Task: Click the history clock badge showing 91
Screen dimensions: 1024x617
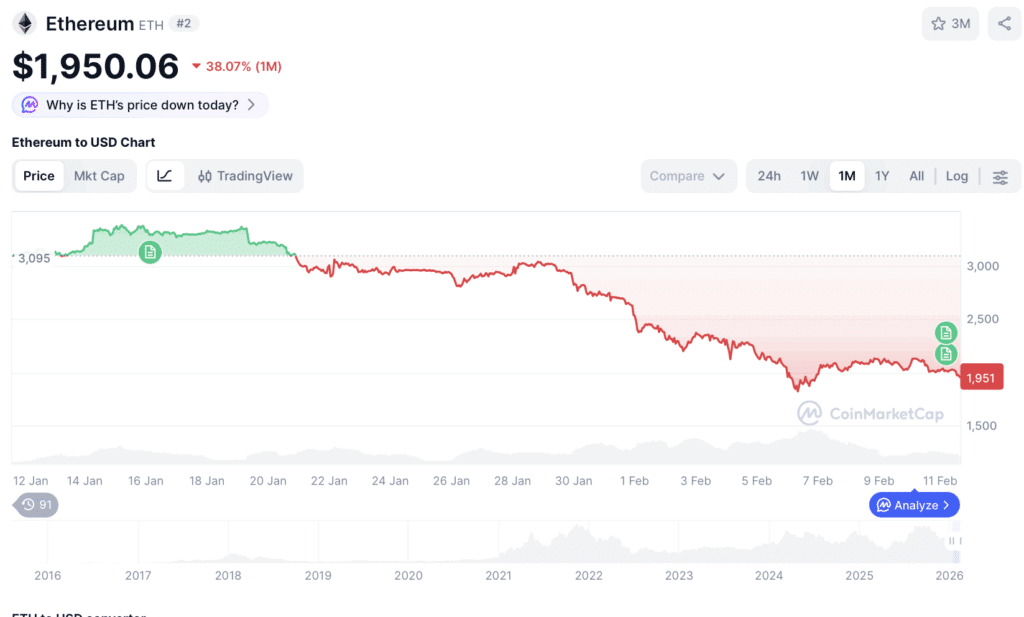Action: 36,505
